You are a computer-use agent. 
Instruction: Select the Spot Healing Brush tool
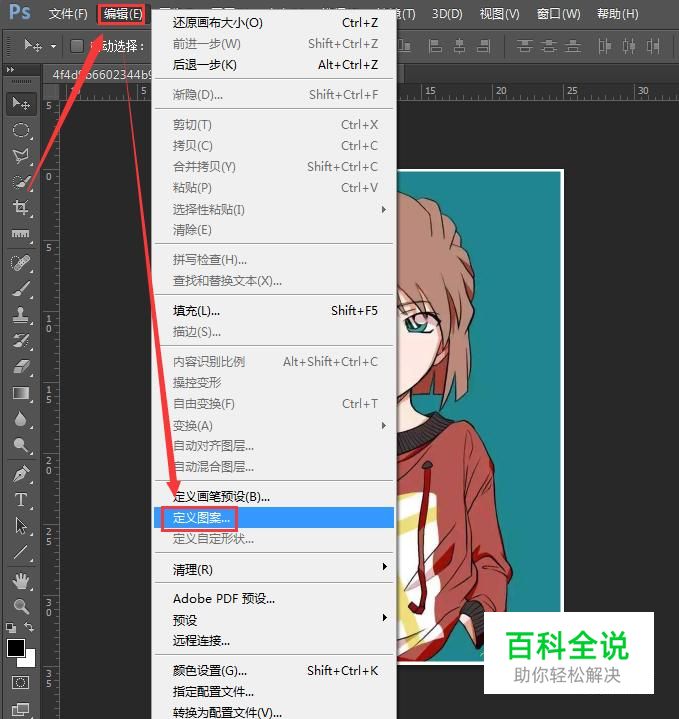(x=21, y=263)
